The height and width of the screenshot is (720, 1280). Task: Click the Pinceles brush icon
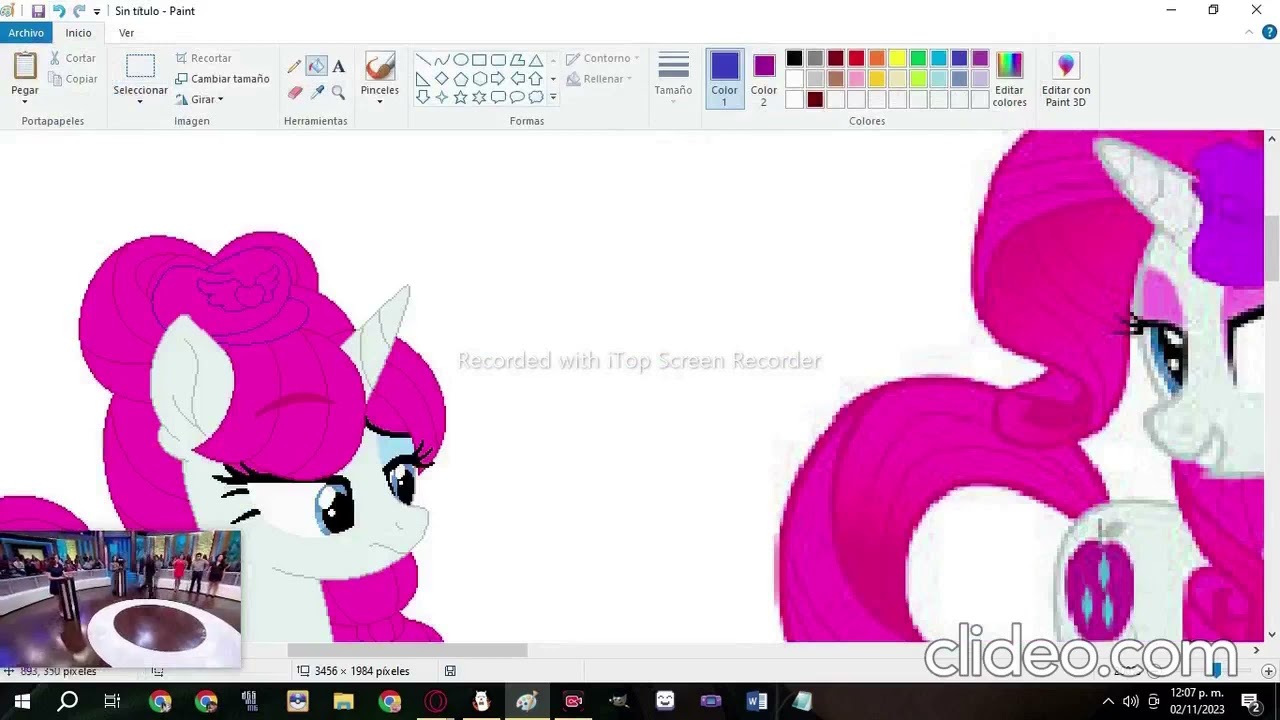pos(380,66)
